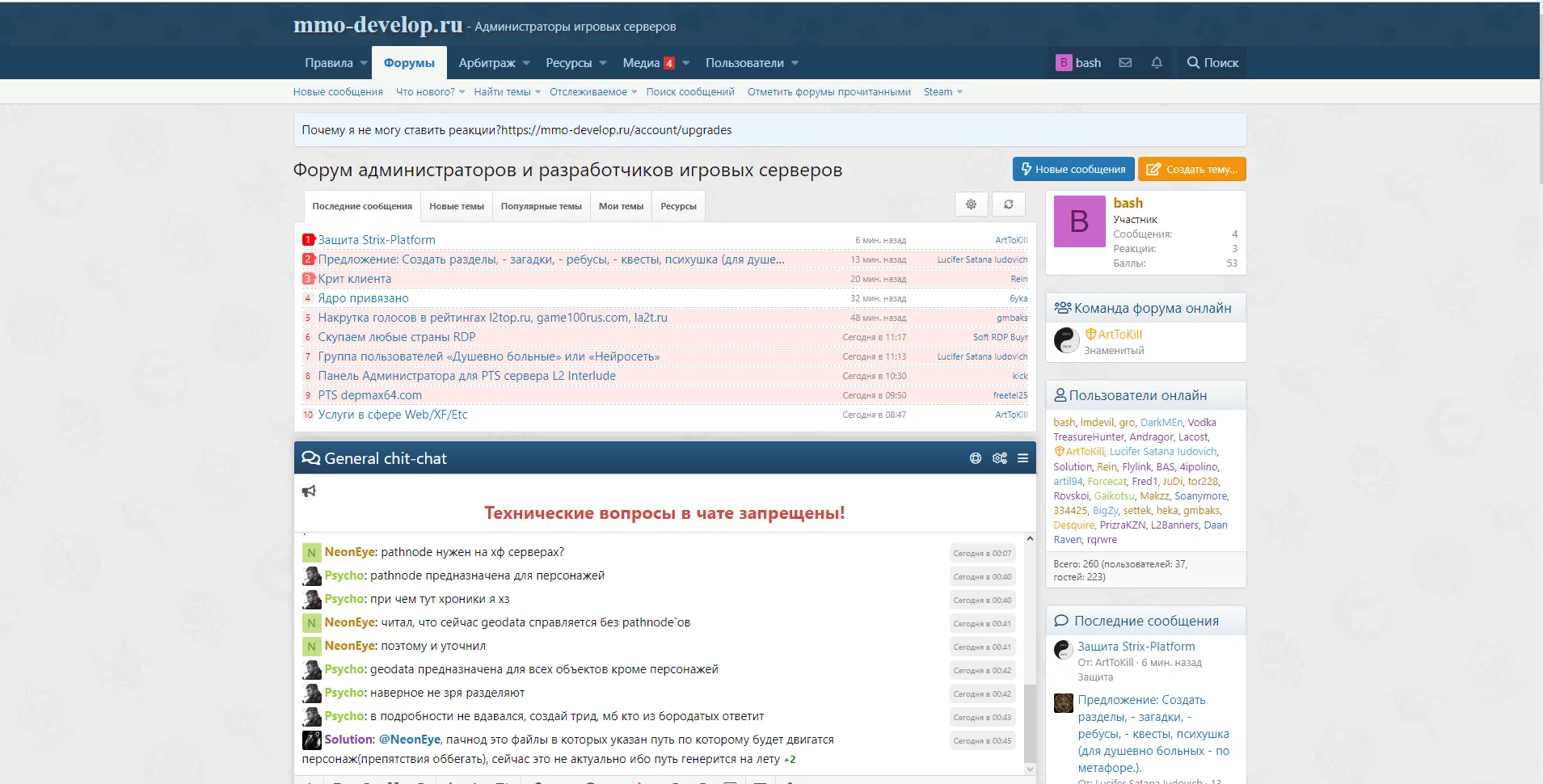This screenshot has width=1543, height=784.
Task: Open the thread Крит клиента
Action: click(355, 279)
